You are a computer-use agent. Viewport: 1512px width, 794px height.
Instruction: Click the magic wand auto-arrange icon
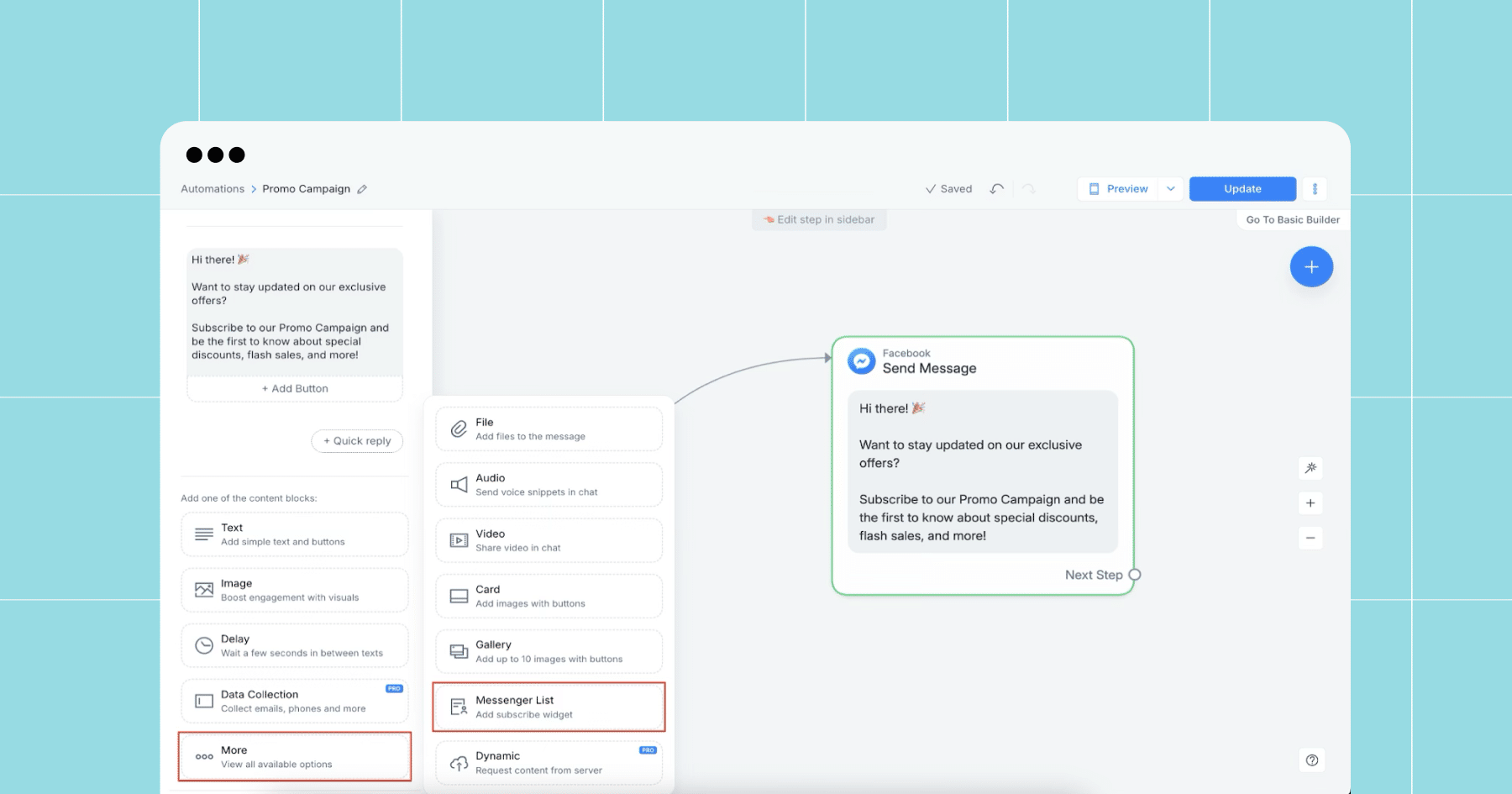coord(1310,468)
